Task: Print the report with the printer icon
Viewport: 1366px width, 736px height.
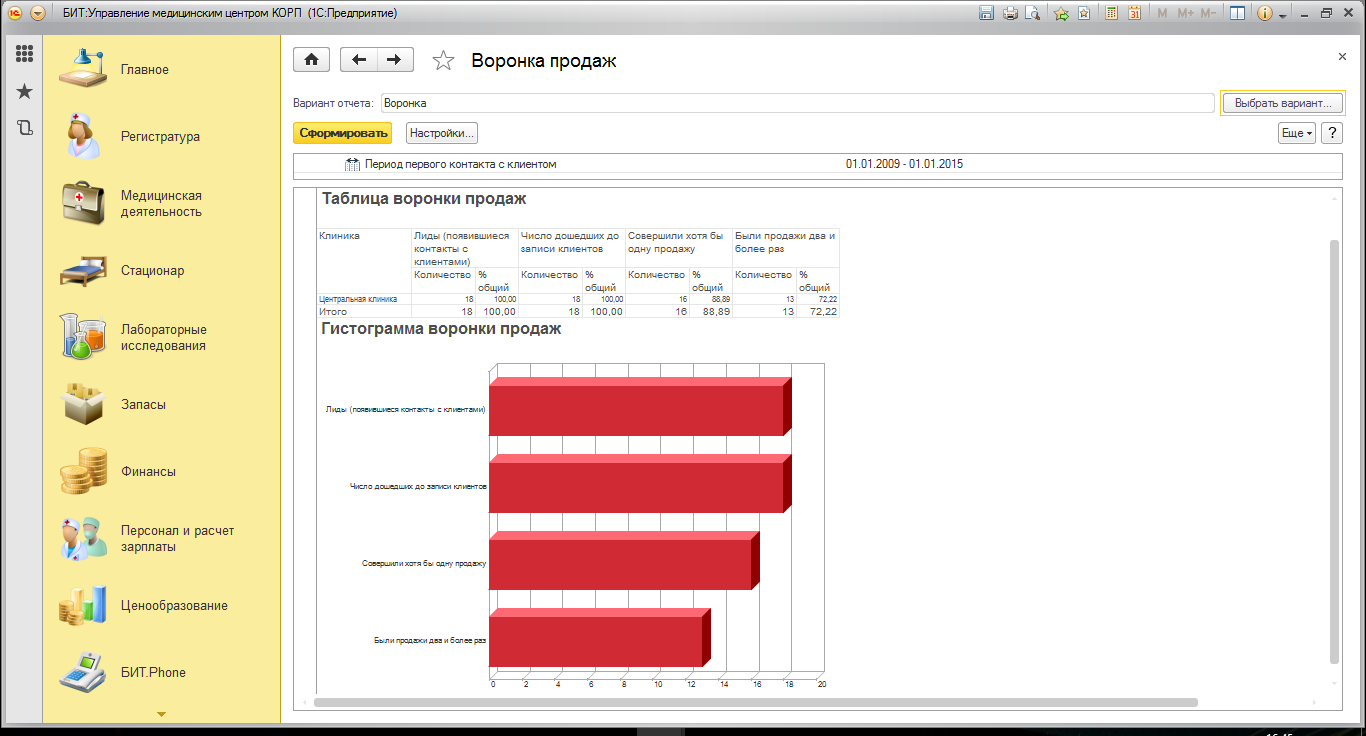Action: (x=1010, y=13)
